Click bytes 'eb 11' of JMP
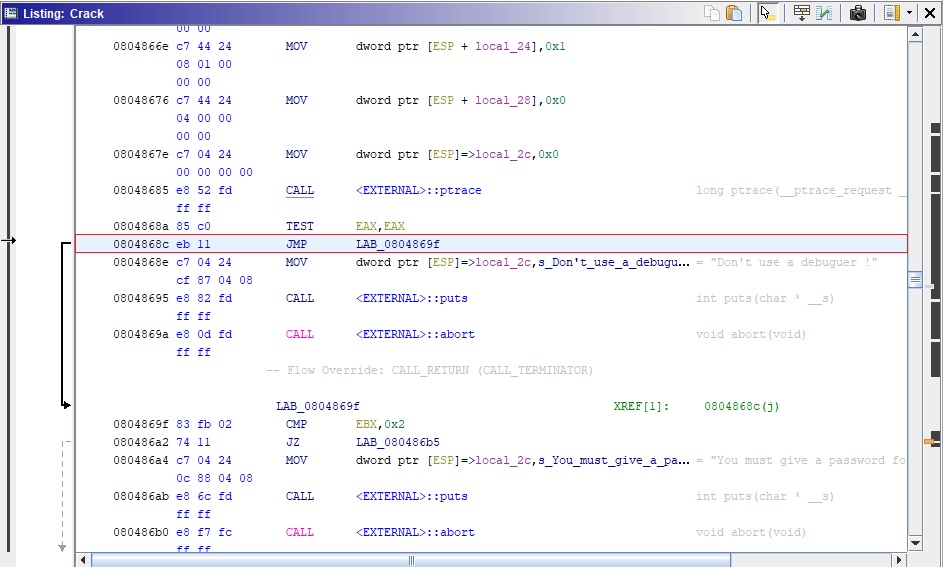943x567 pixels. [193, 244]
